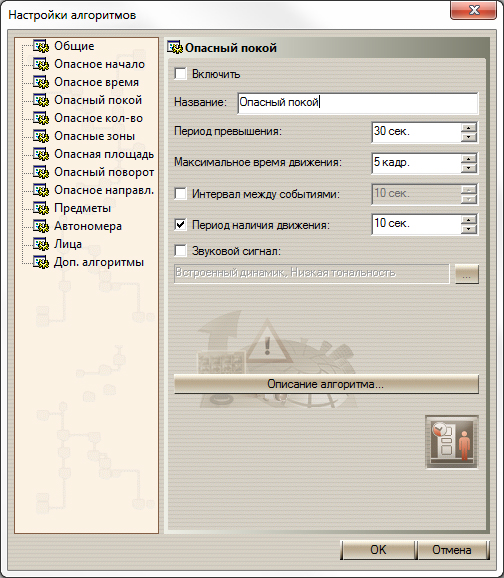
Task: Open the Опасный поворот section
Action: [x=104, y=172]
